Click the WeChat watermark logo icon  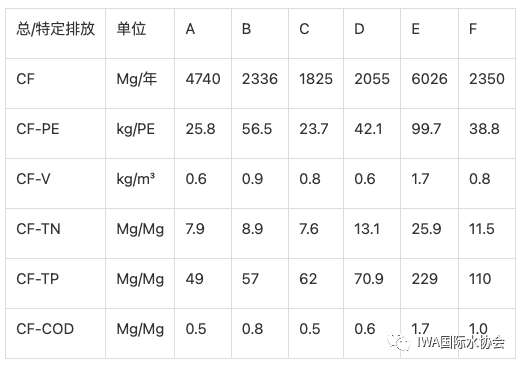[399, 342]
